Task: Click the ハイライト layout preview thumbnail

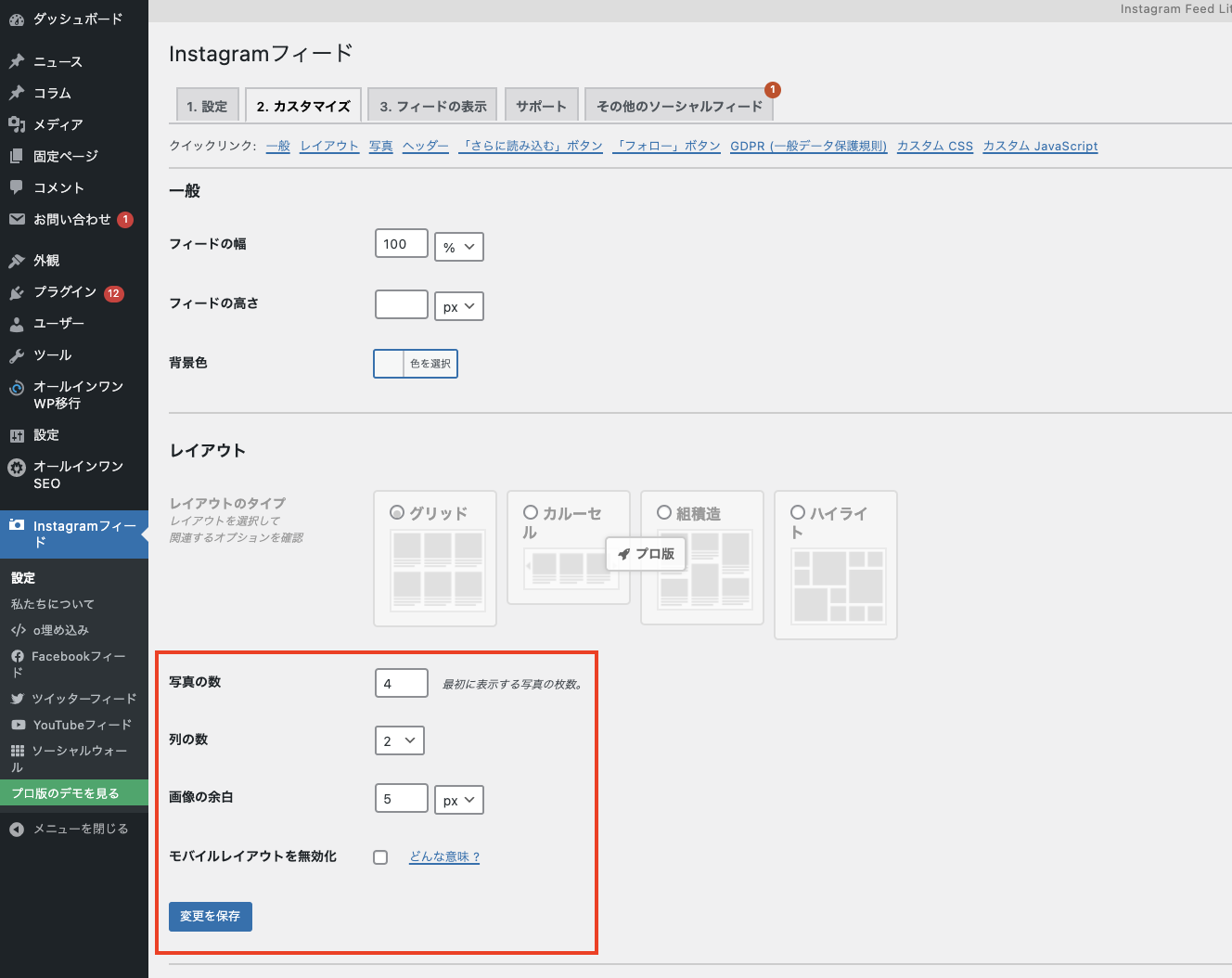Action: tap(839, 586)
